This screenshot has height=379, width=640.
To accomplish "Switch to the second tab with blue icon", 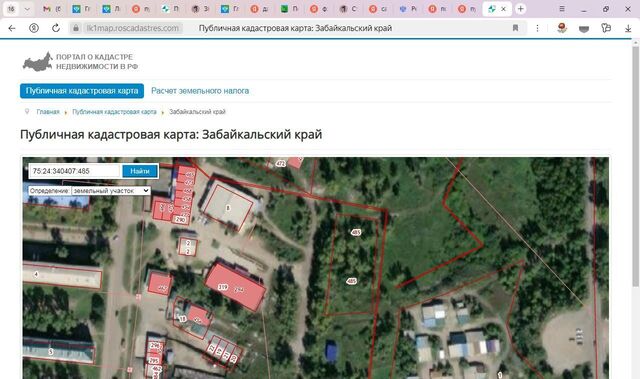I will (x=111, y=9).
